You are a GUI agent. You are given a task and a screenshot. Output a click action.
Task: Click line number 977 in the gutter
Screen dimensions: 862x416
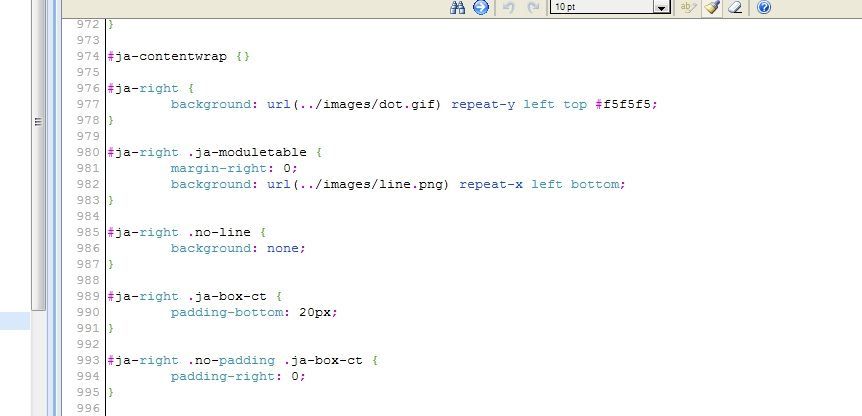tap(88, 104)
